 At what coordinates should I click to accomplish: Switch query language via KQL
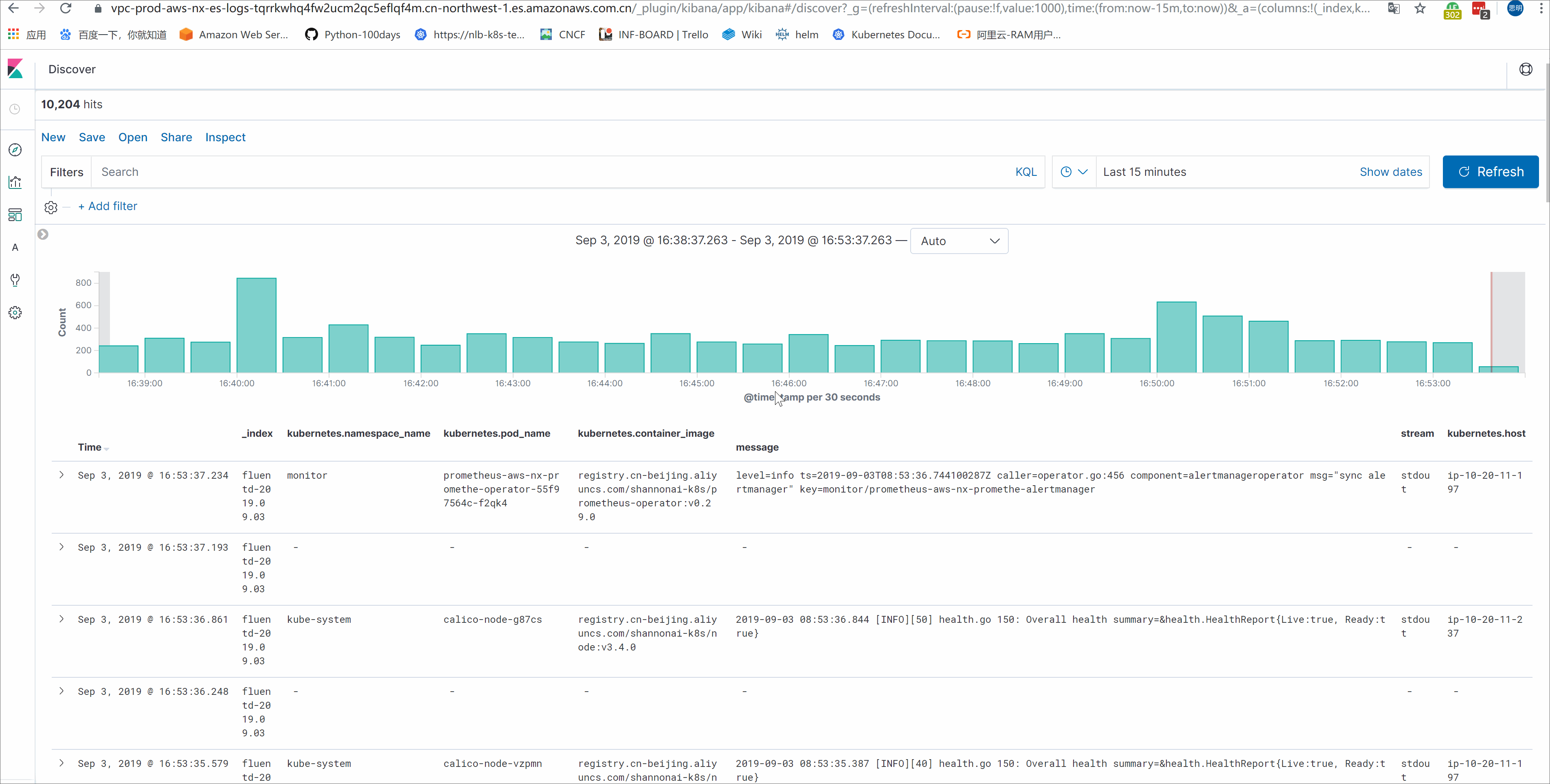1026,172
